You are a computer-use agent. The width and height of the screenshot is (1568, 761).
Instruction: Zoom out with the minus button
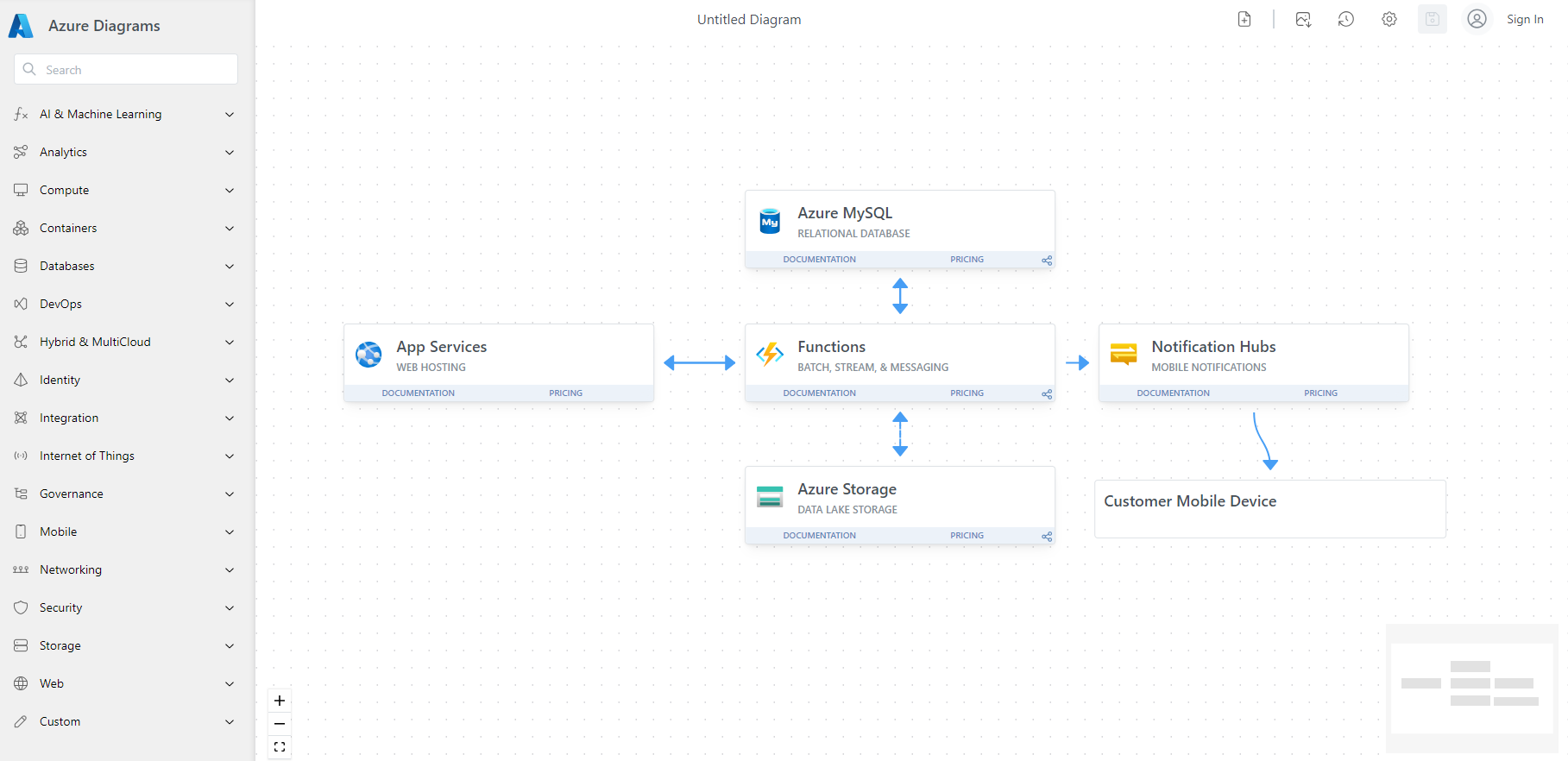280,724
